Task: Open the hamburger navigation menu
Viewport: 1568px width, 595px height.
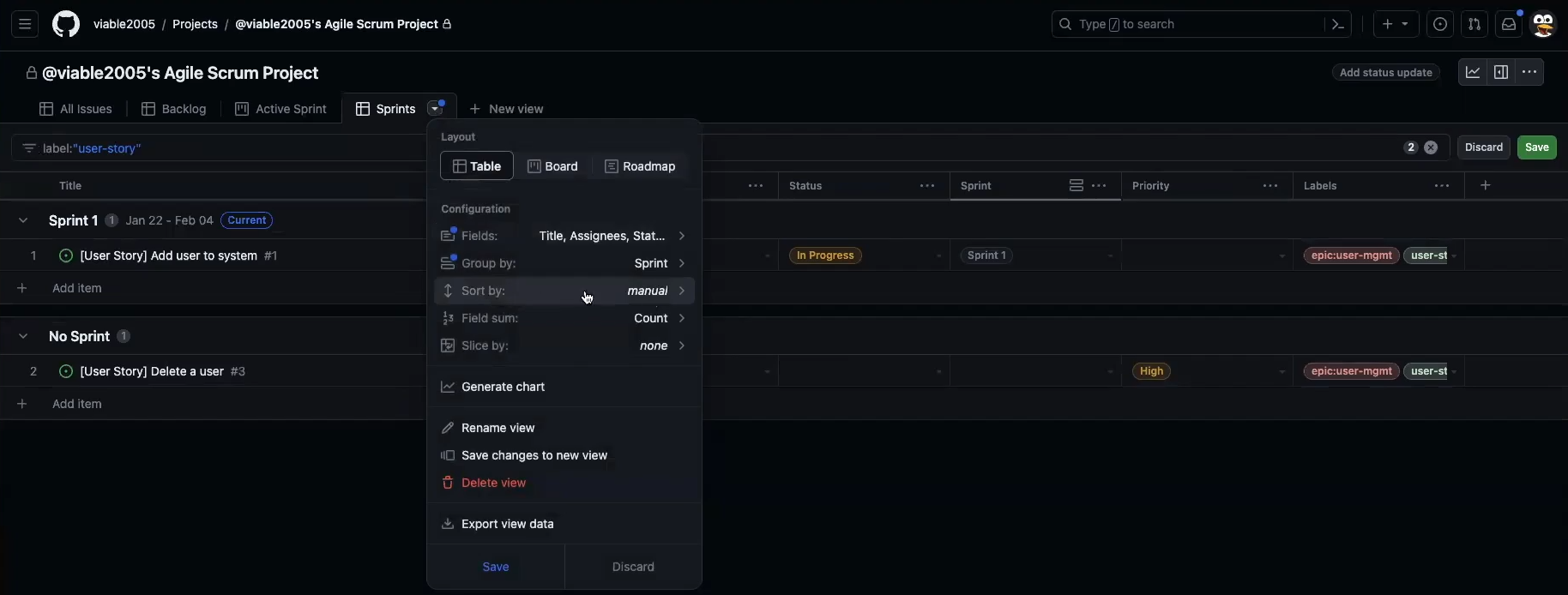Action: point(25,24)
